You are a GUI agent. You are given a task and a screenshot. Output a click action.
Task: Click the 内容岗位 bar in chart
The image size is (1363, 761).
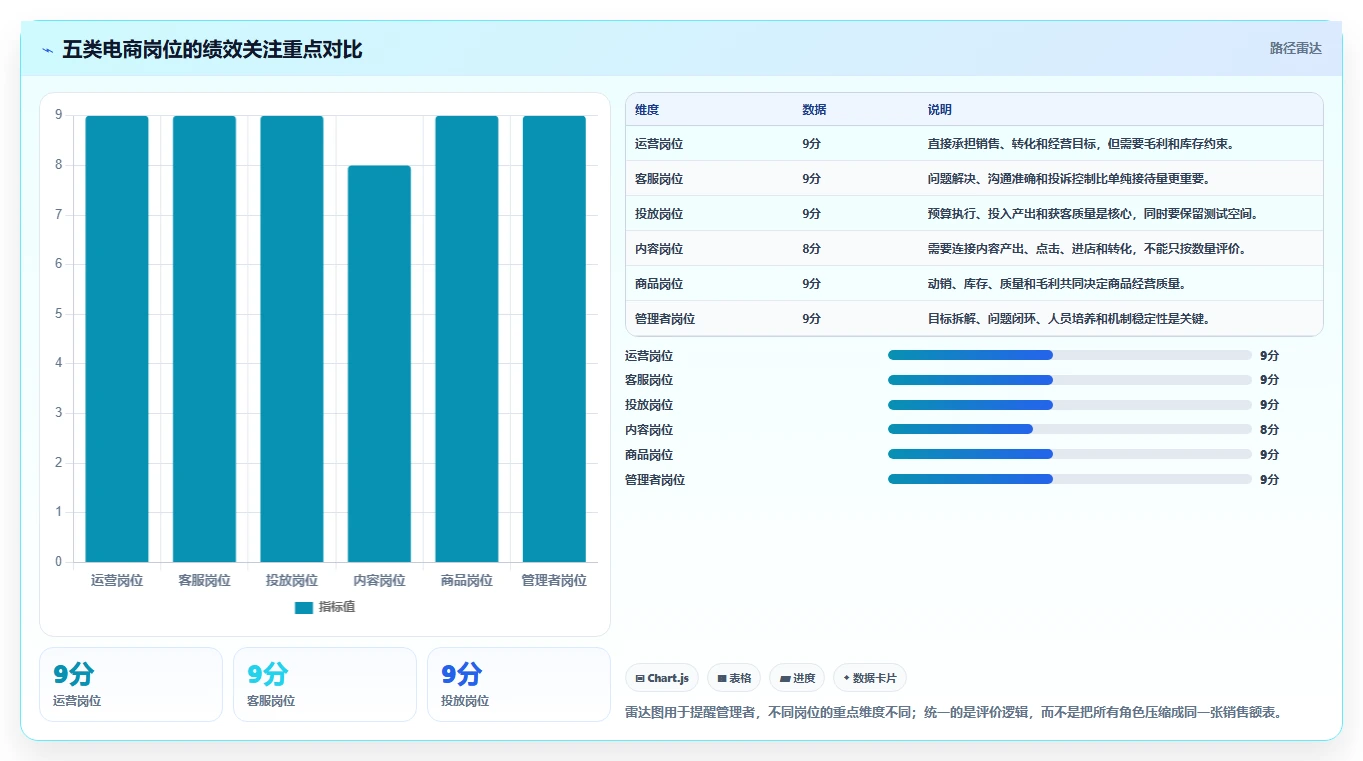point(379,364)
